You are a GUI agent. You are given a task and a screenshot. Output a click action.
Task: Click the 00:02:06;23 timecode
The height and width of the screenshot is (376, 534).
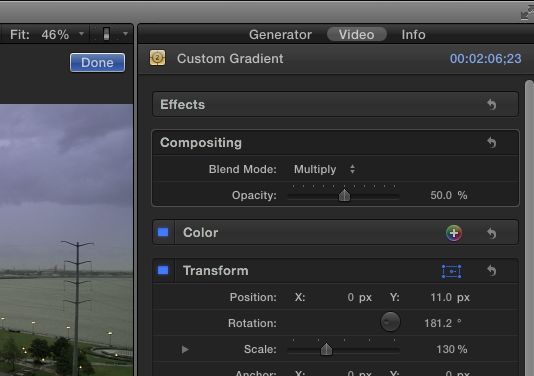[x=485, y=59]
